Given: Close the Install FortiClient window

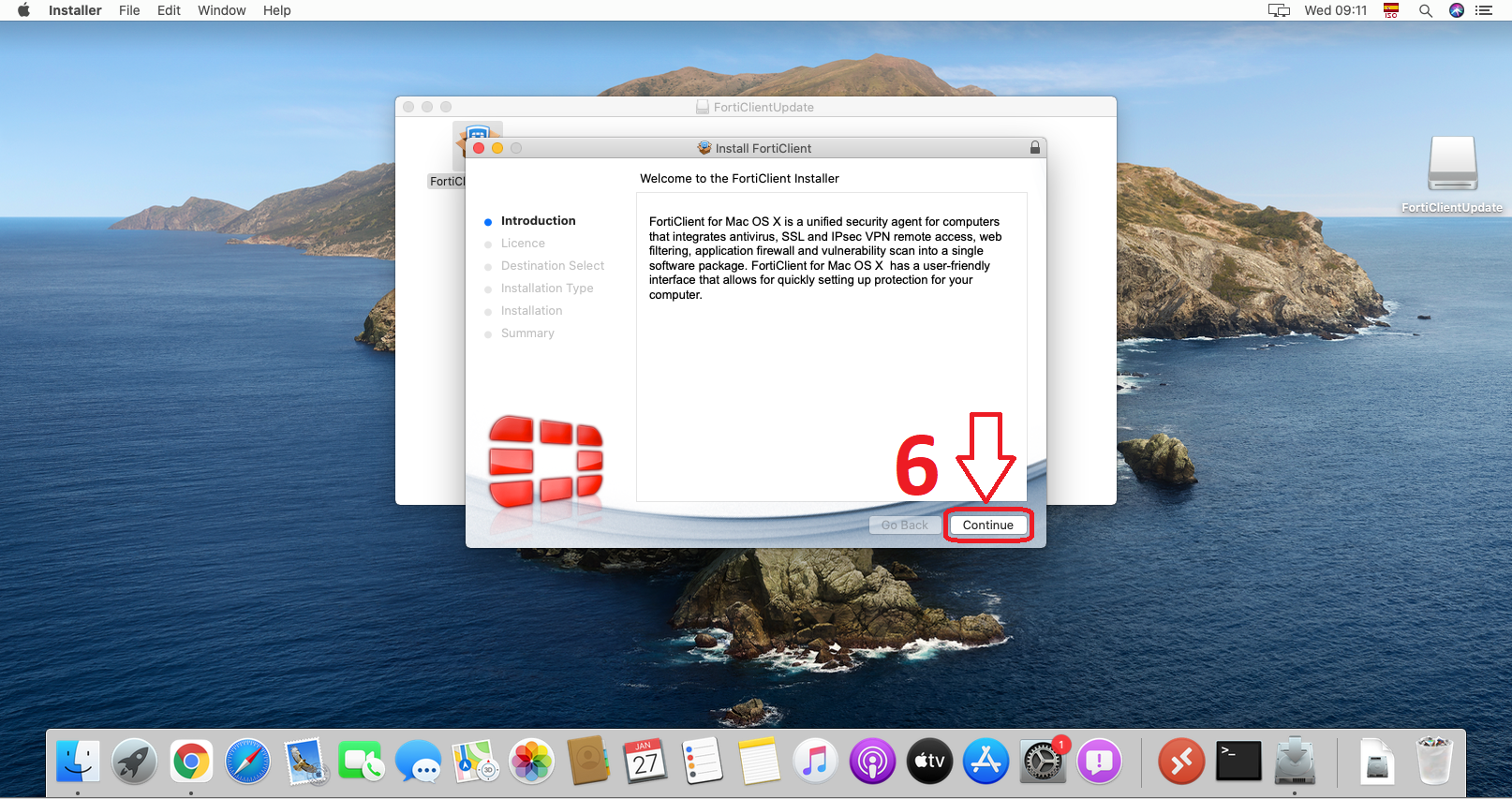Looking at the screenshot, I should pyautogui.click(x=479, y=148).
